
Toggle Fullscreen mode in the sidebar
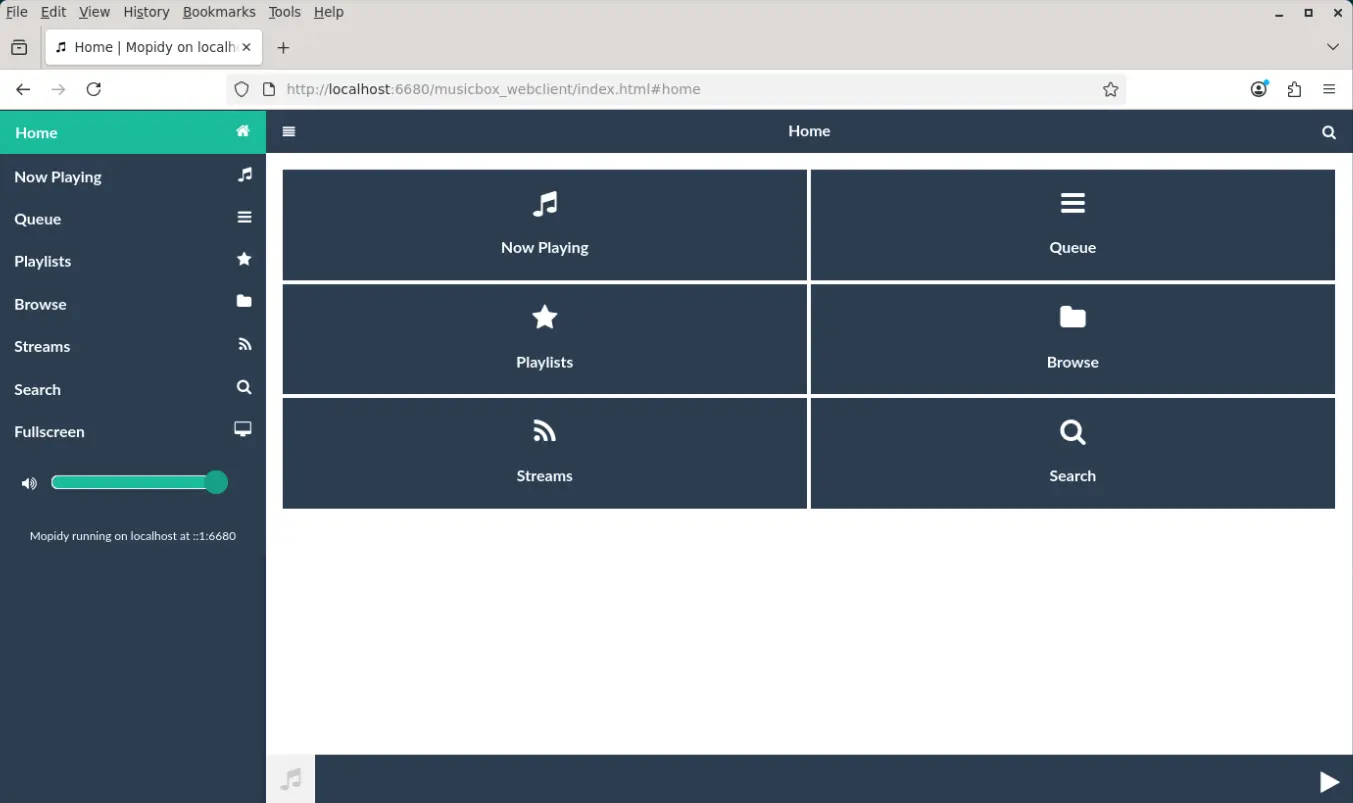[132, 431]
